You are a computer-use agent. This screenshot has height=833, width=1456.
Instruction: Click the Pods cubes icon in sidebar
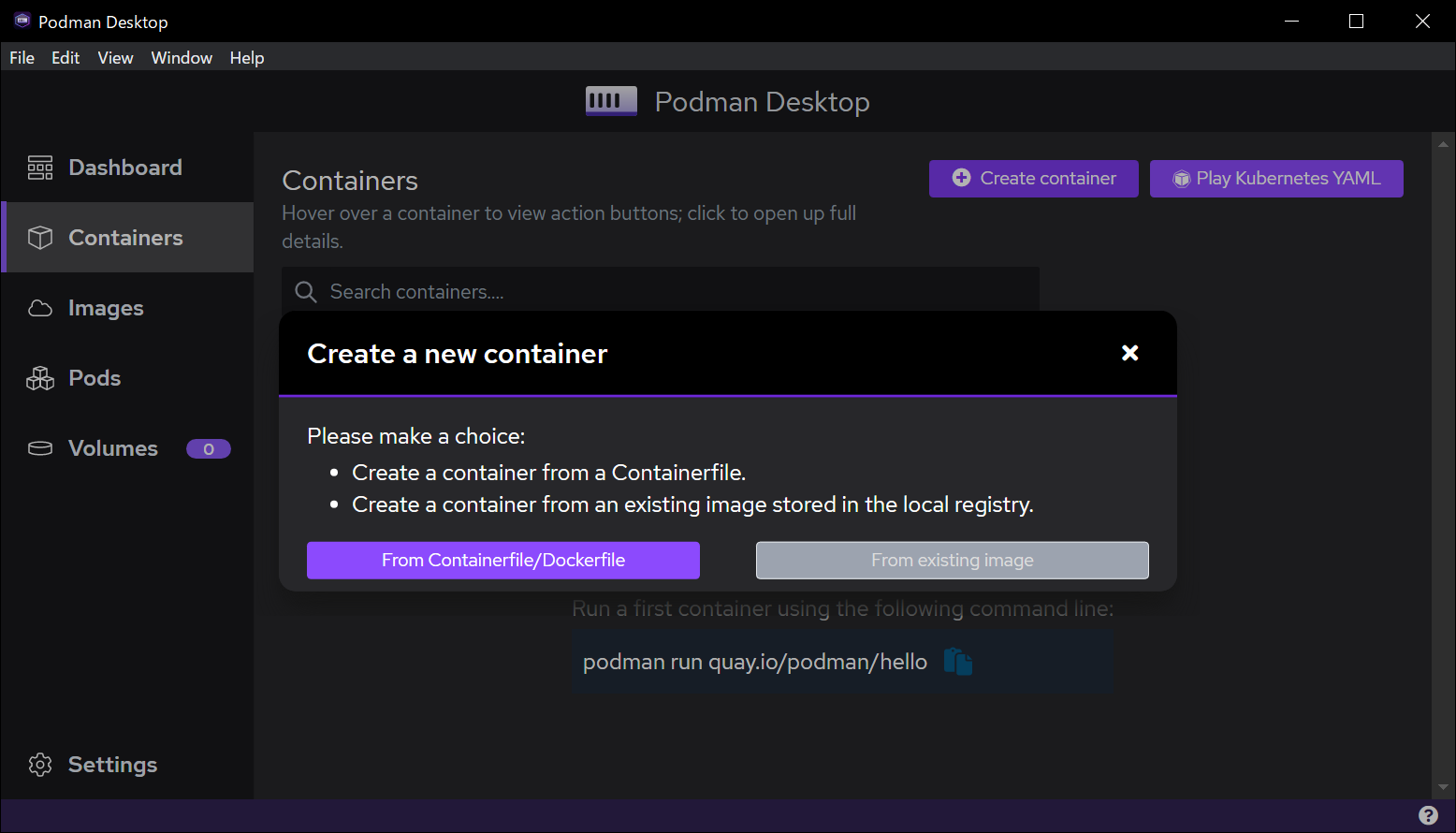click(x=40, y=378)
